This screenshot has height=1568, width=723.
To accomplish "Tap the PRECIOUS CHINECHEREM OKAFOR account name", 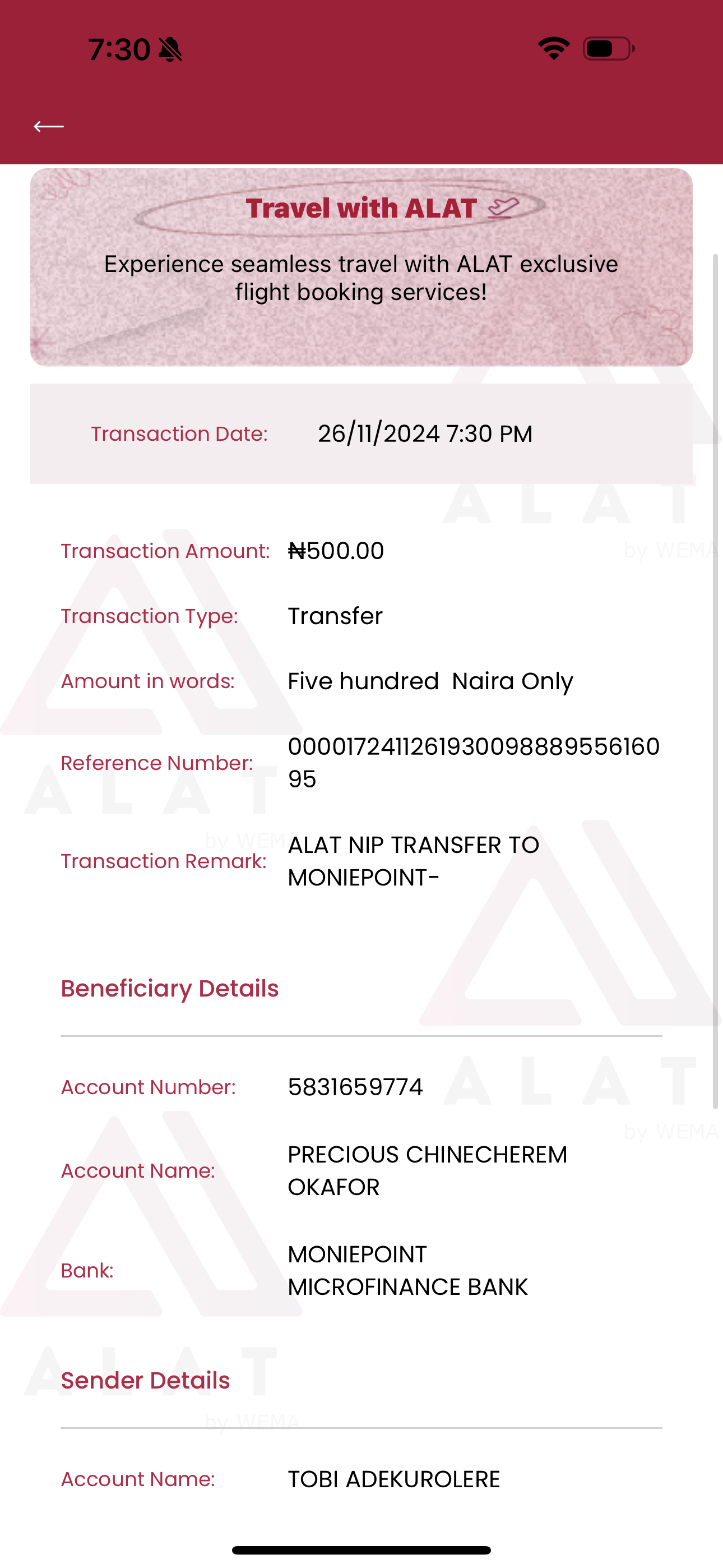I will point(427,1170).
